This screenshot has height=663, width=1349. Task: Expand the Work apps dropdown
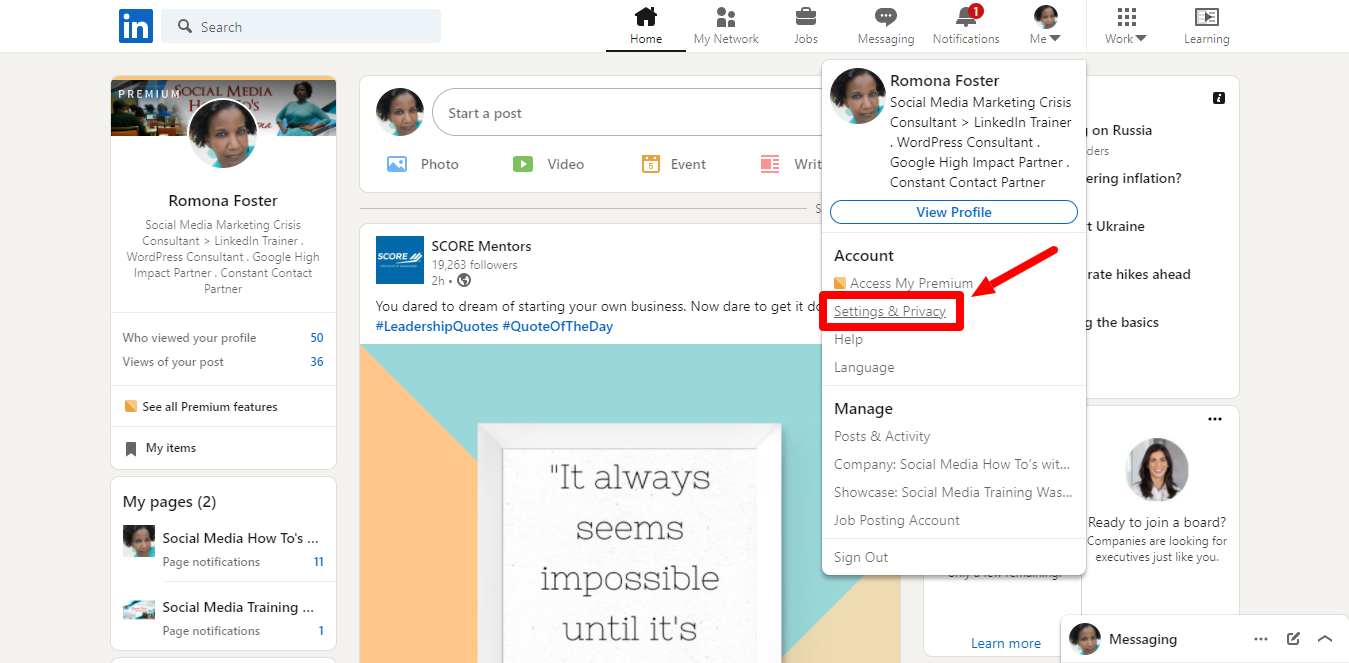1126,39
